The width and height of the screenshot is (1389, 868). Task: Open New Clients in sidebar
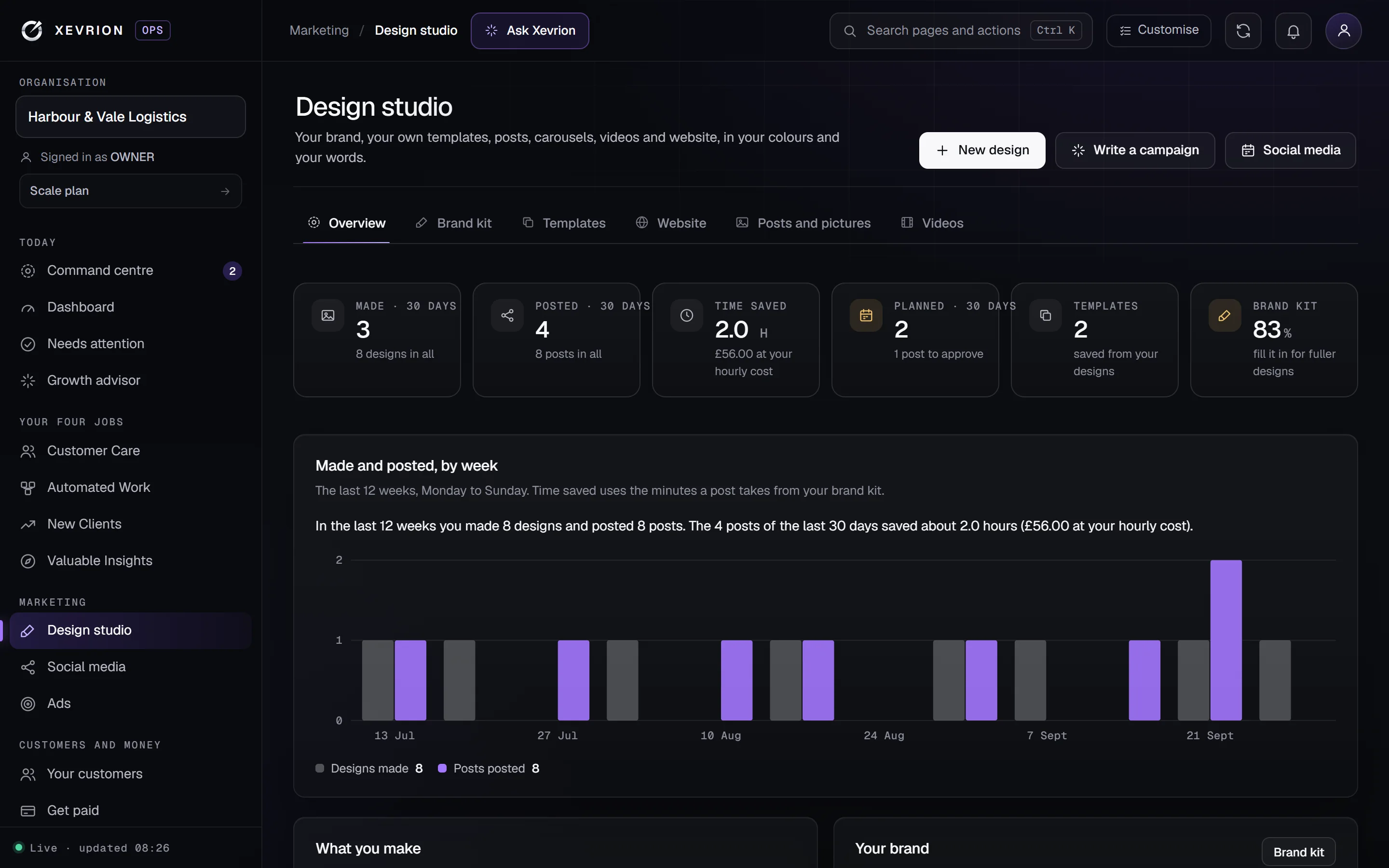pos(130,525)
